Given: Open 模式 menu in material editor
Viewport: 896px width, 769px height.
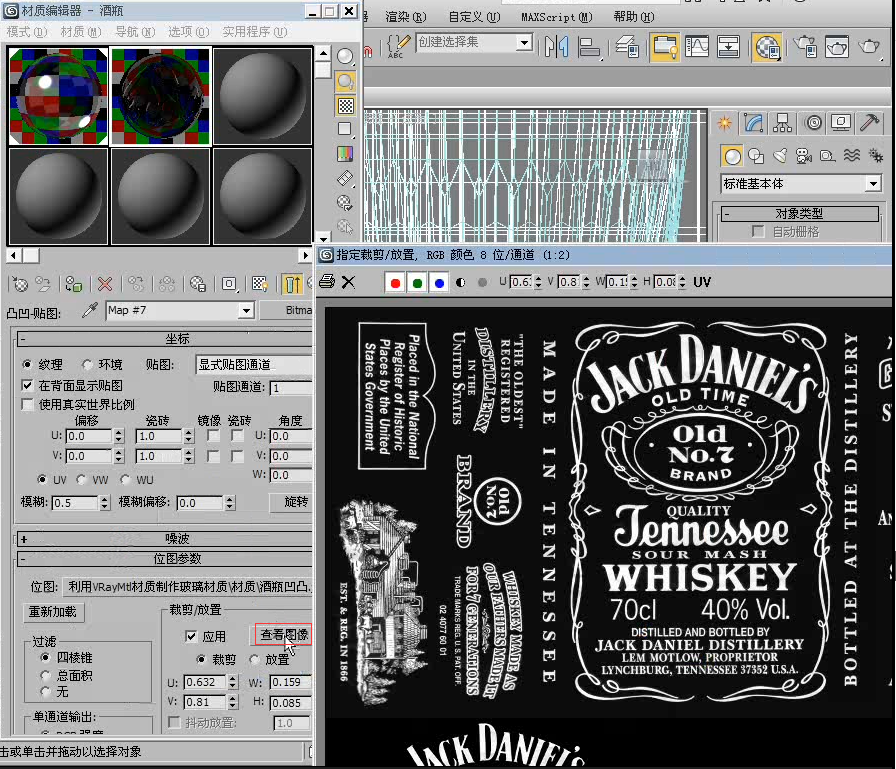Looking at the screenshot, I should click(x=27, y=32).
